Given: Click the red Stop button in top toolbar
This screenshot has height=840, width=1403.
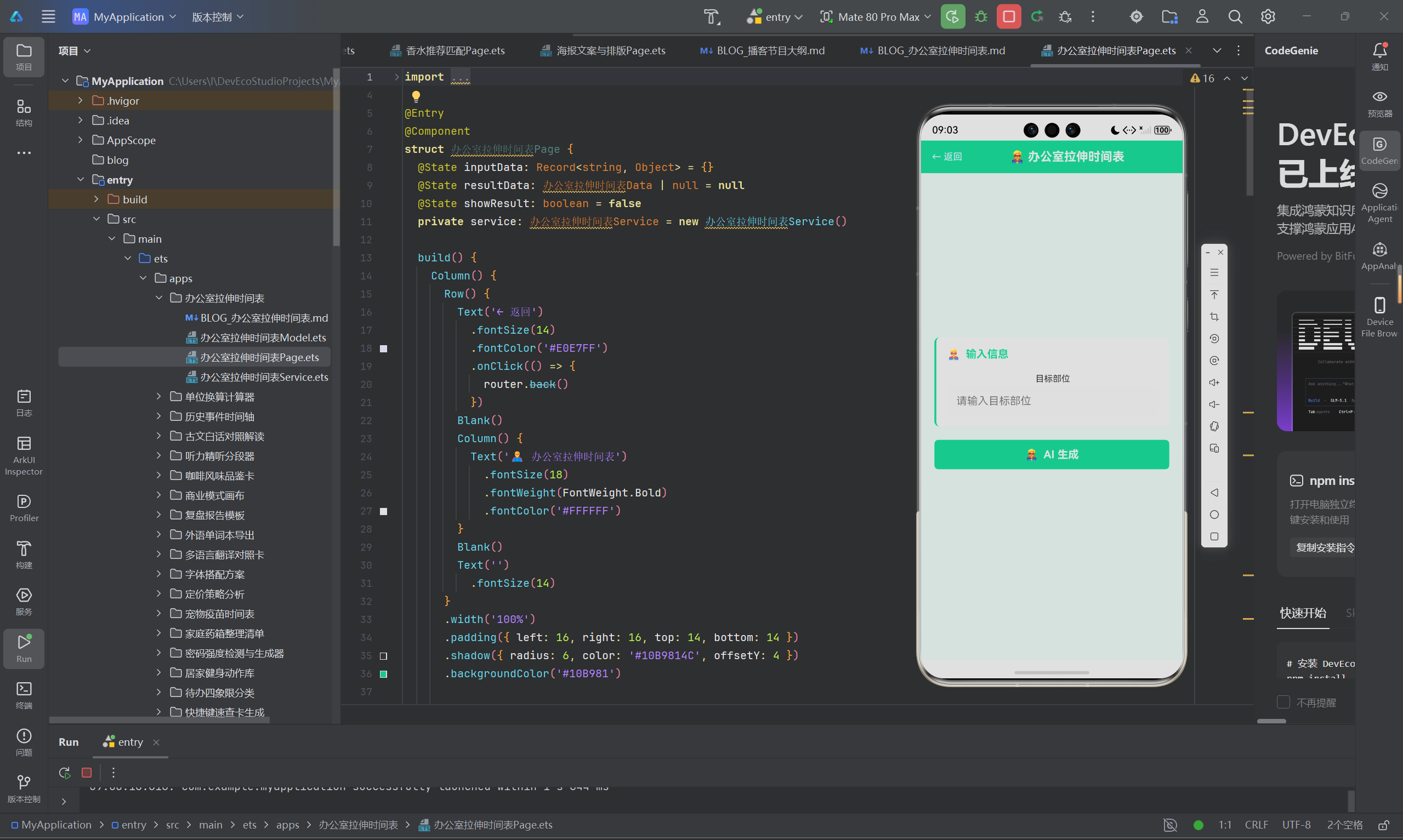Looking at the screenshot, I should point(1008,17).
